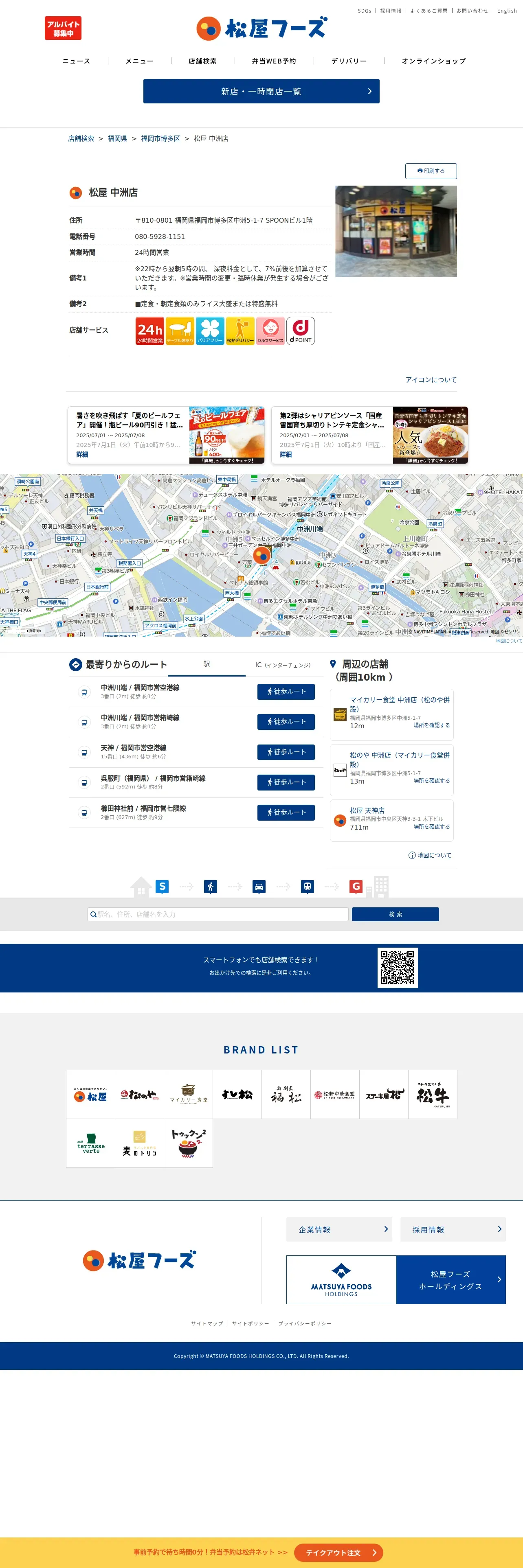
Task: Click the テイクアウト注文 orange button
Action: tap(338, 1553)
